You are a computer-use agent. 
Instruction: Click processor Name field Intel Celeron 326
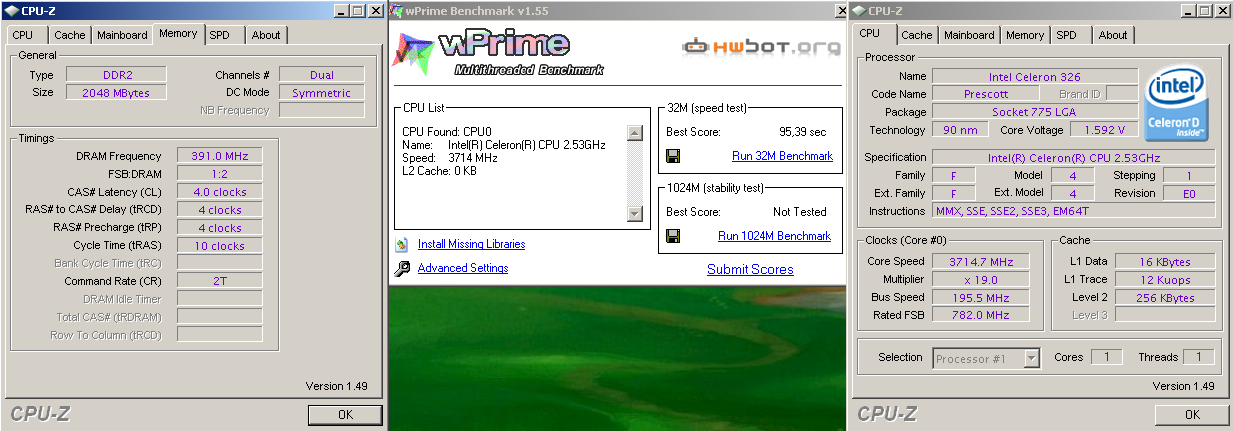click(x=1034, y=76)
